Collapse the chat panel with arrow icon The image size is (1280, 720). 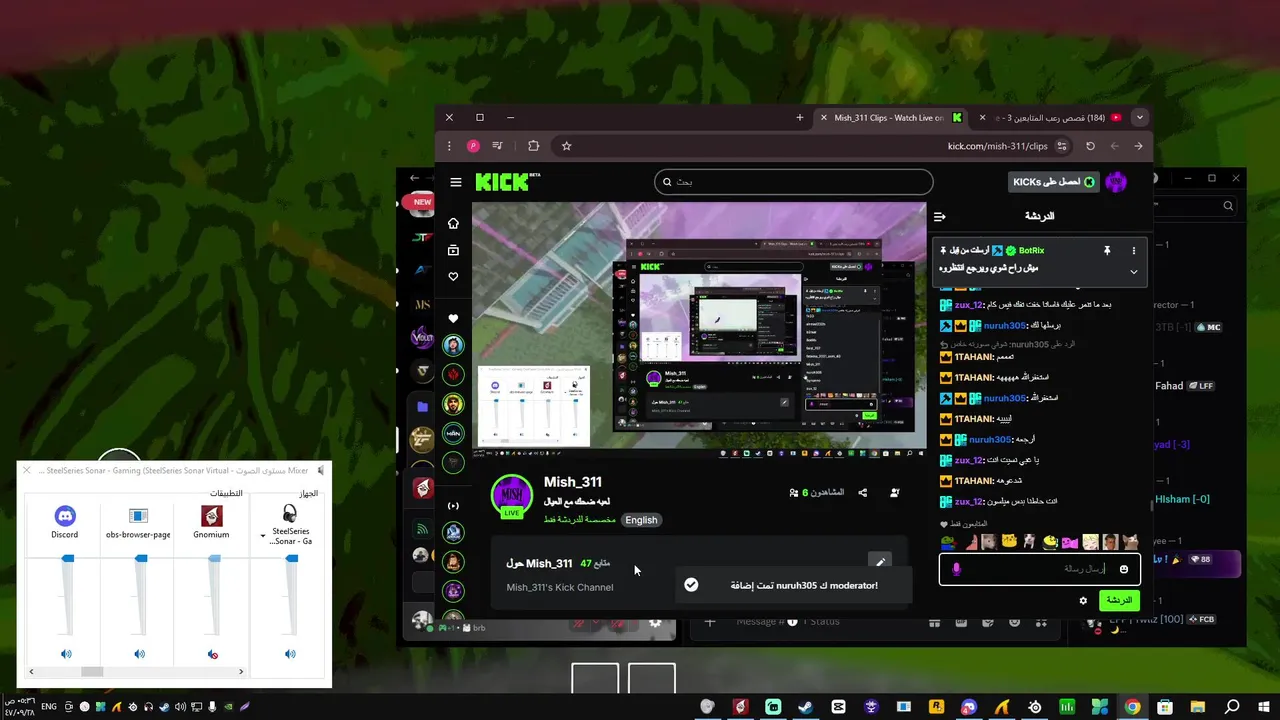939,216
